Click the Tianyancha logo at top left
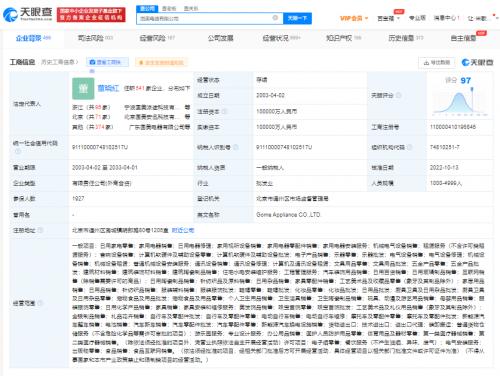500x376 pixels. [28, 14]
